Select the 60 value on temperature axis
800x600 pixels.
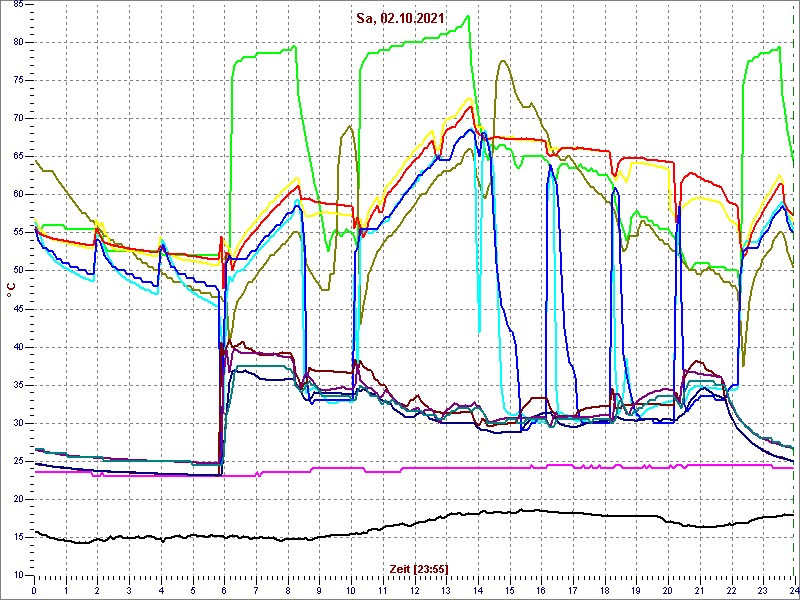tap(17, 194)
